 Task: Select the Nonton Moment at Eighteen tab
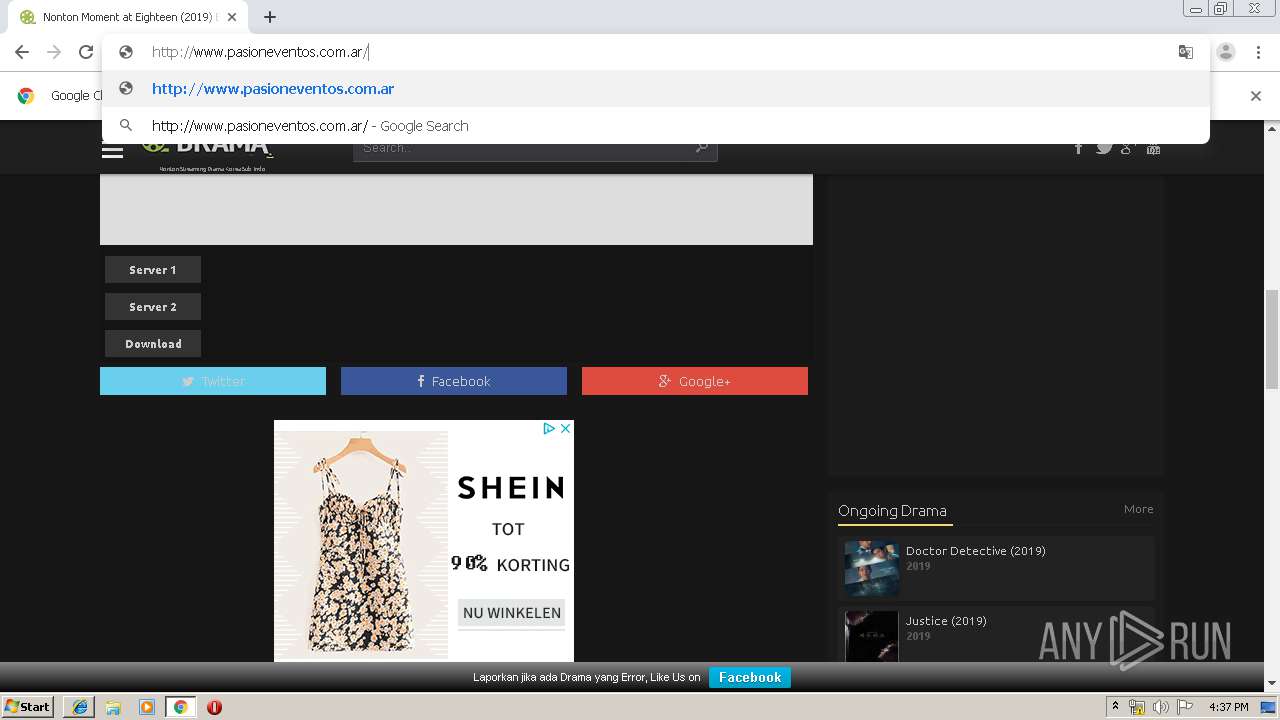(x=128, y=17)
